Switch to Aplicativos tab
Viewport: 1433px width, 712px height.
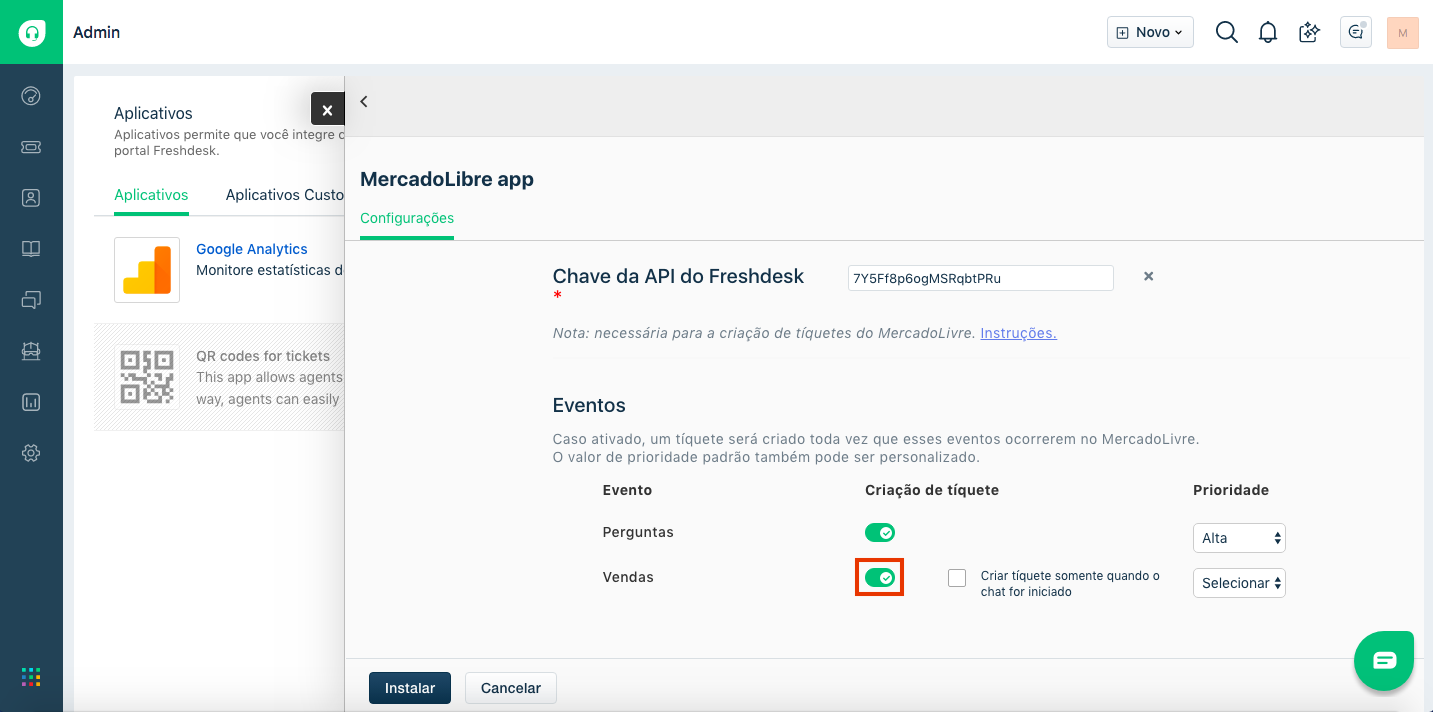(x=151, y=195)
